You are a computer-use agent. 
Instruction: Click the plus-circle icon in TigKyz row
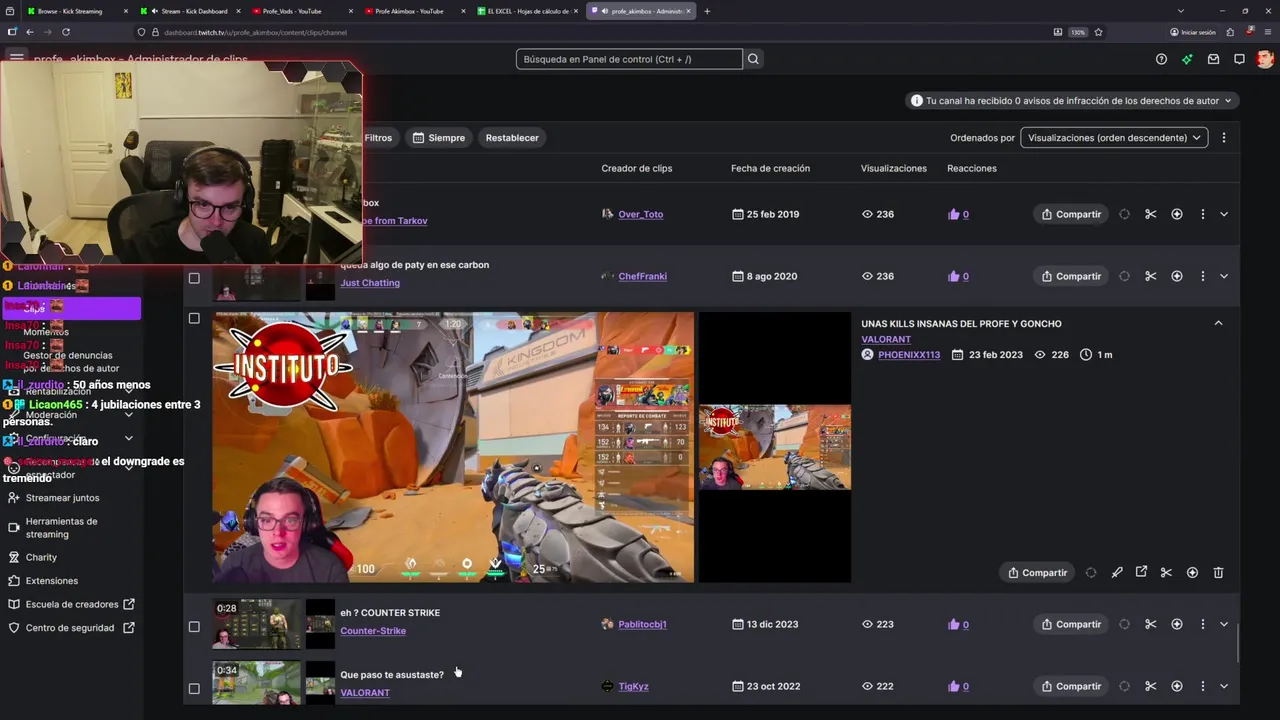(1177, 686)
